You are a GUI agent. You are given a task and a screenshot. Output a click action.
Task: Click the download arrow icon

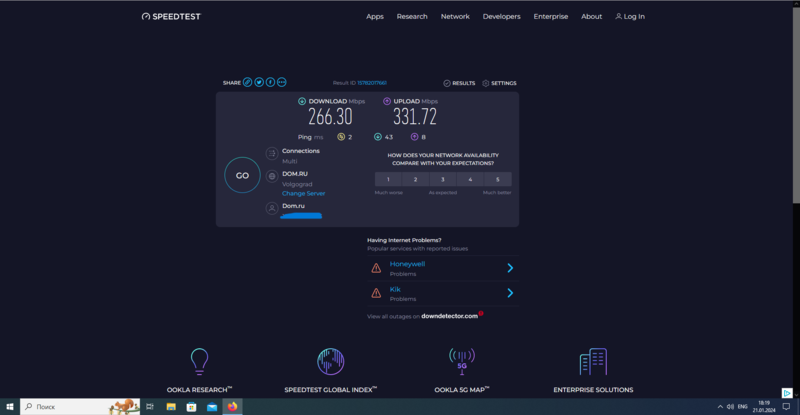click(x=302, y=101)
